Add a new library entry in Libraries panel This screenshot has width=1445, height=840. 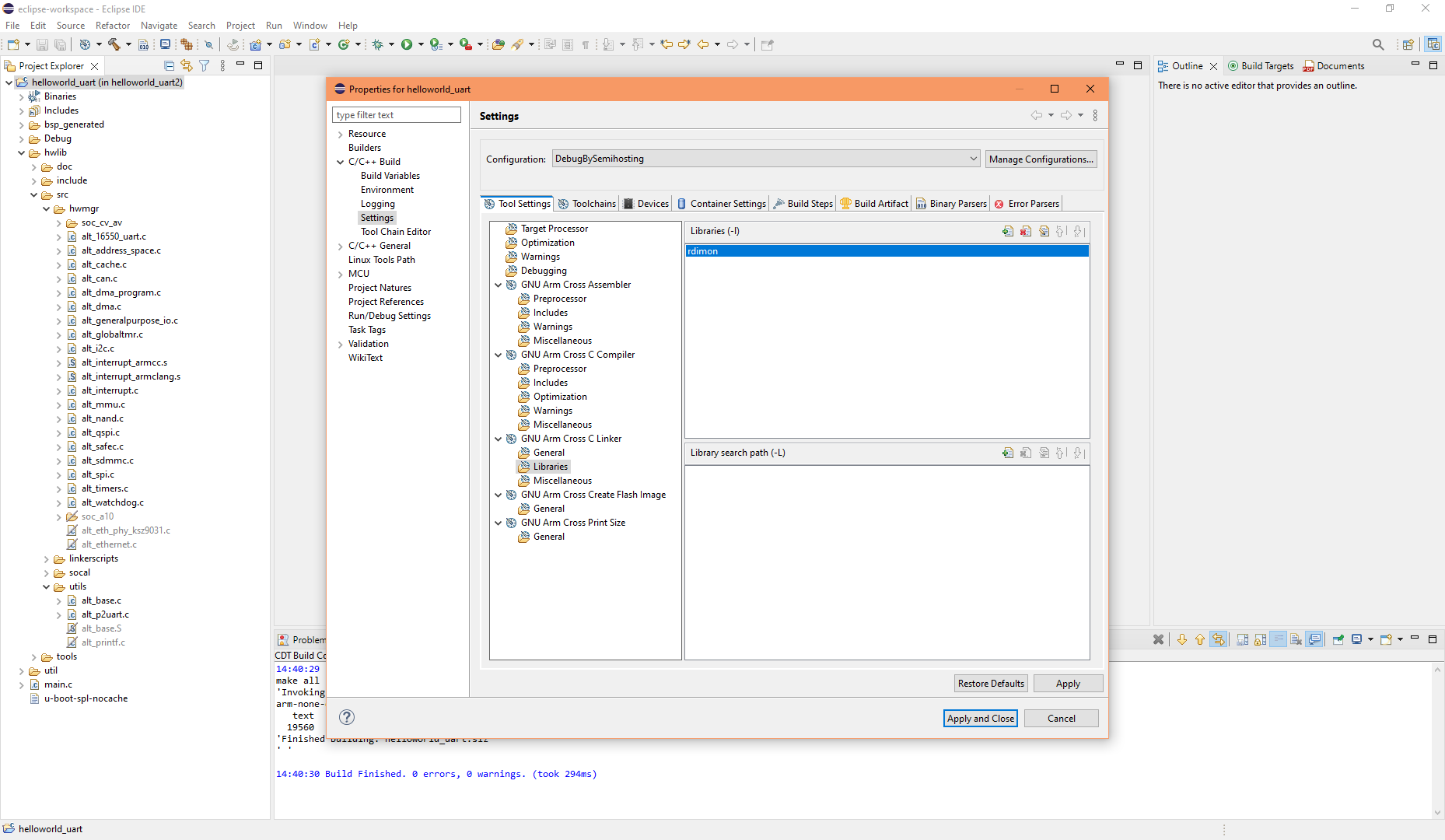click(x=1008, y=231)
